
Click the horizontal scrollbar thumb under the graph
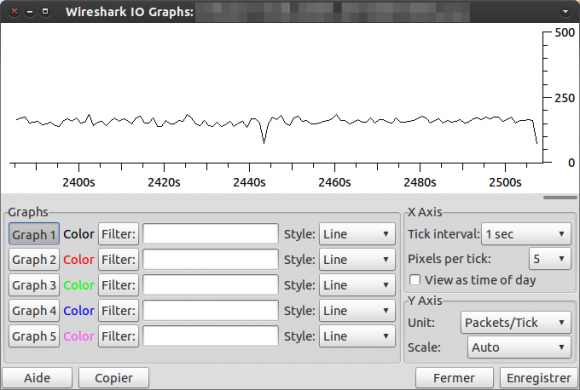[560, 198]
